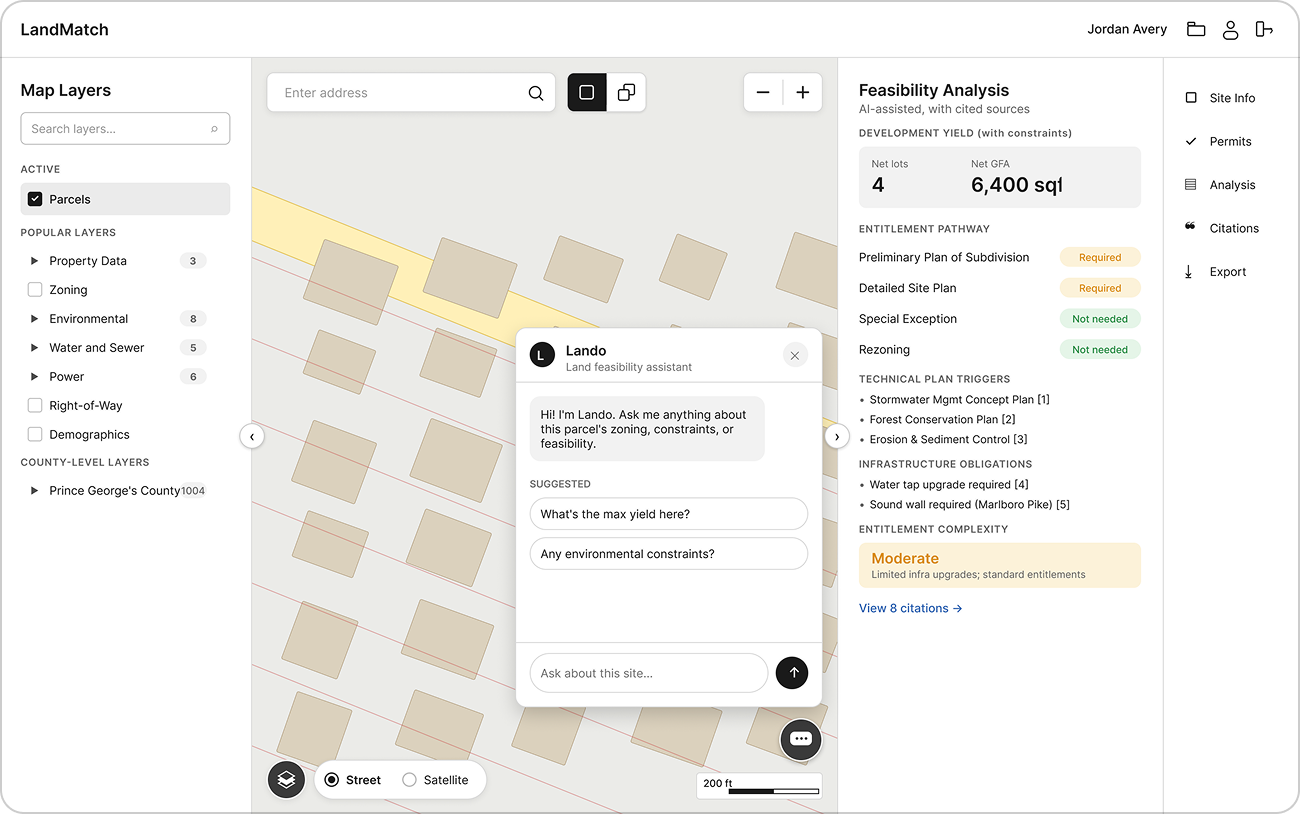Click the Permits checkmark icon
Viewport: 1300px width, 814px height.
click(x=1190, y=141)
